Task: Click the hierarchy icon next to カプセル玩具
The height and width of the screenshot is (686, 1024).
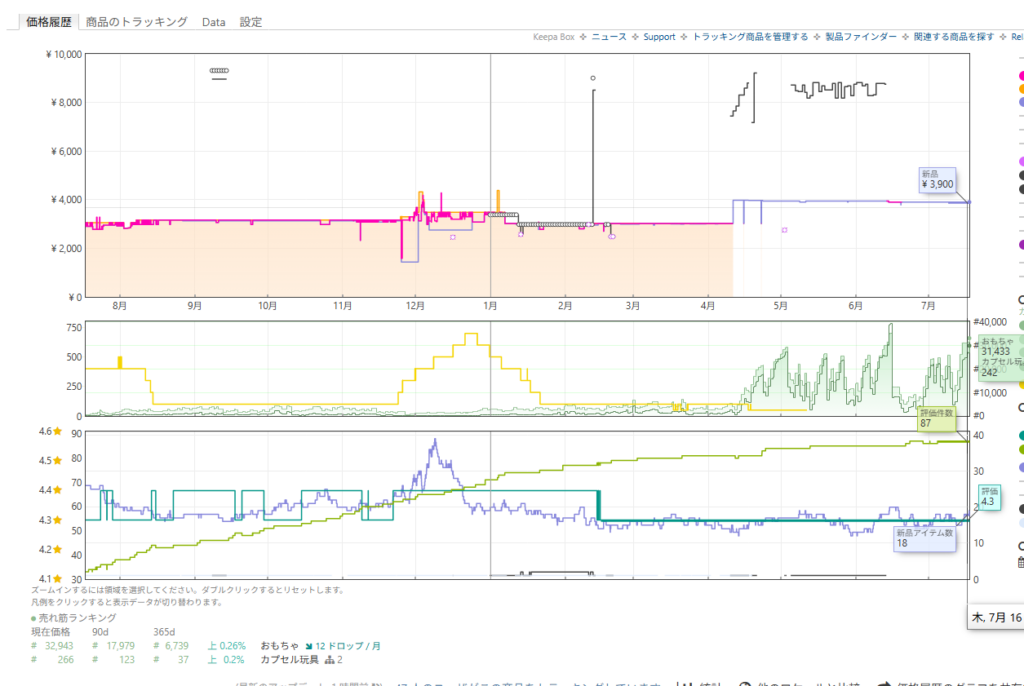Action: click(x=329, y=660)
